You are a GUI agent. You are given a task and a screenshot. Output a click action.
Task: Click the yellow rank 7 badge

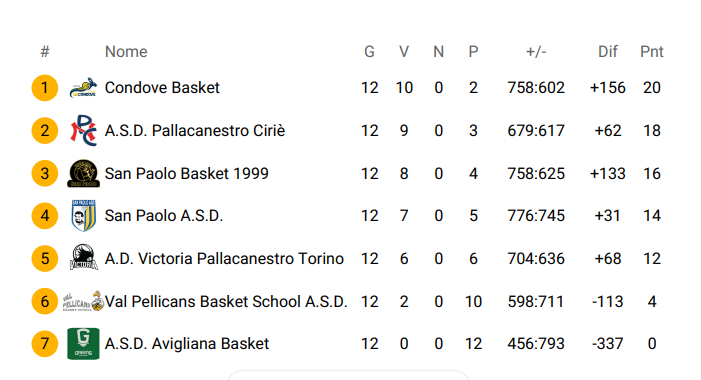tap(45, 343)
